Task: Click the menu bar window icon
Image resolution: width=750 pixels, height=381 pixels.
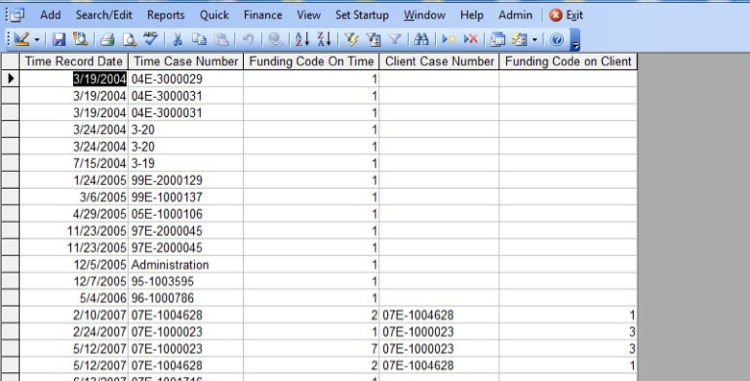Action: pyautogui.click(x=17, y=15)
